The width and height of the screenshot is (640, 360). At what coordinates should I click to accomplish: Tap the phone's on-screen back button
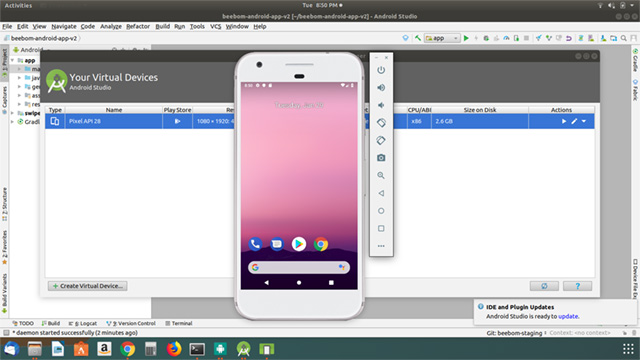267,282
